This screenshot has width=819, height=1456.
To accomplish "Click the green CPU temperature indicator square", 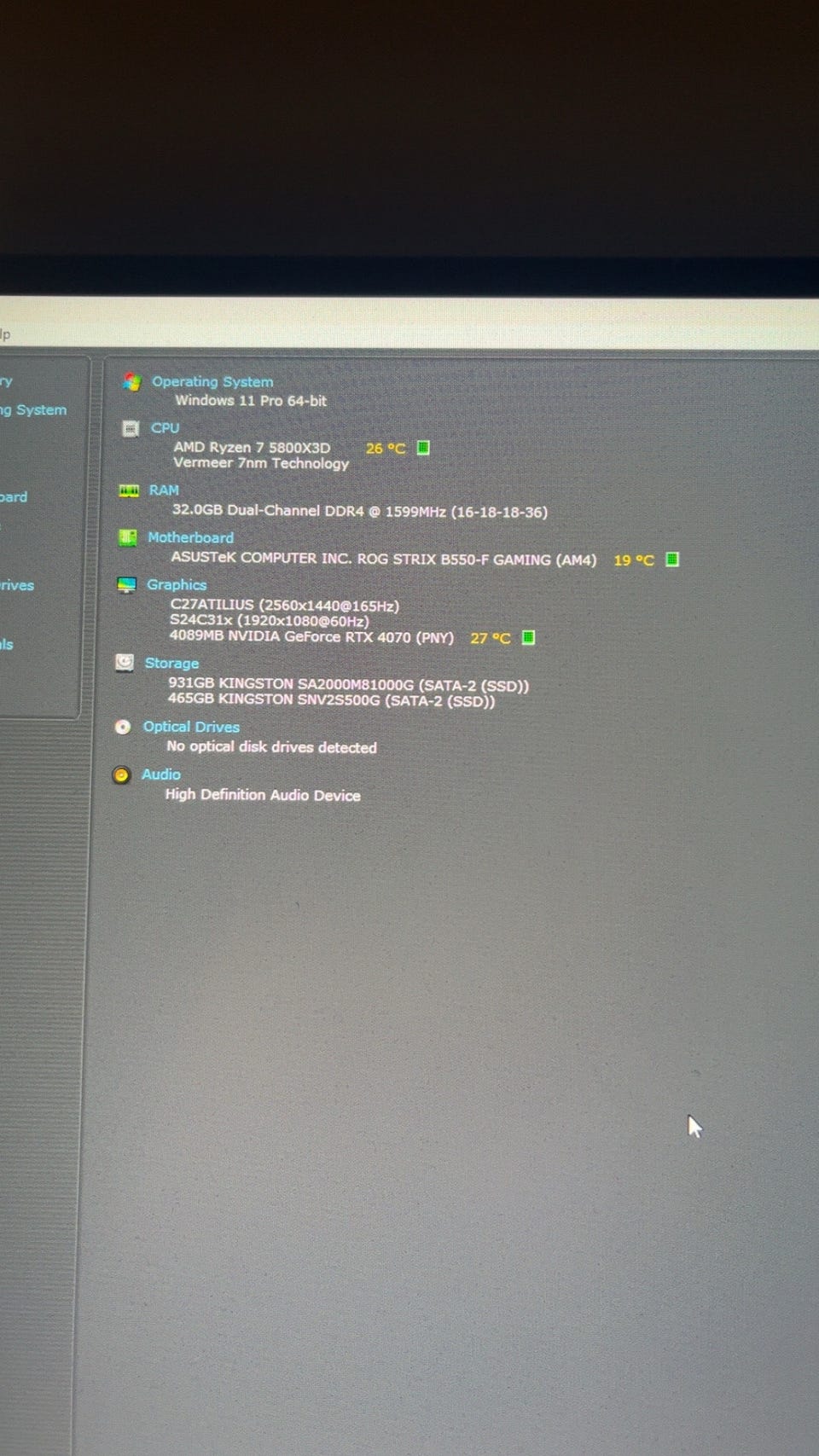I will pos(423,448).
